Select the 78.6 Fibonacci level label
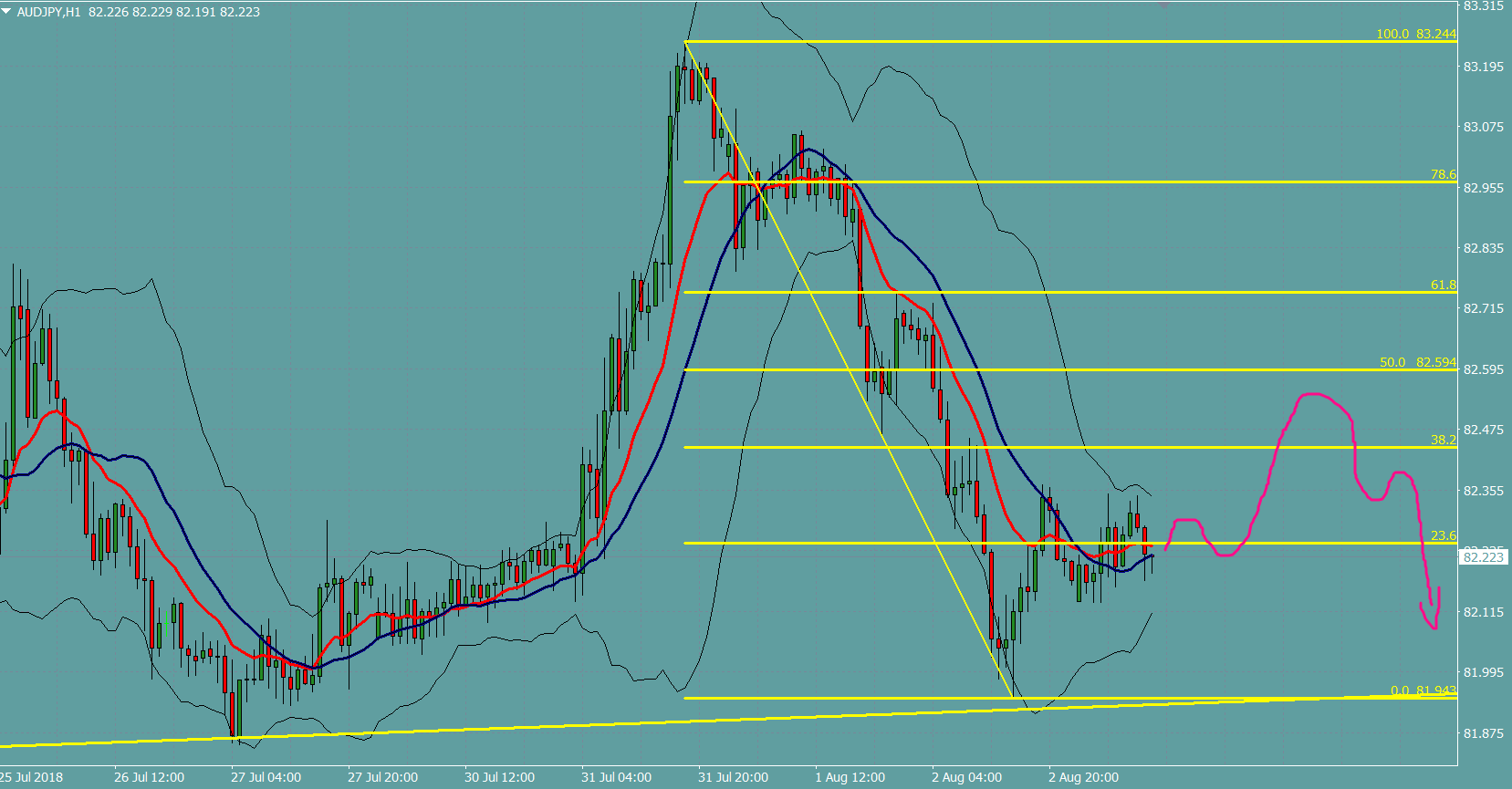This screenshot has width=1512, height=789. click(1443, 174)
